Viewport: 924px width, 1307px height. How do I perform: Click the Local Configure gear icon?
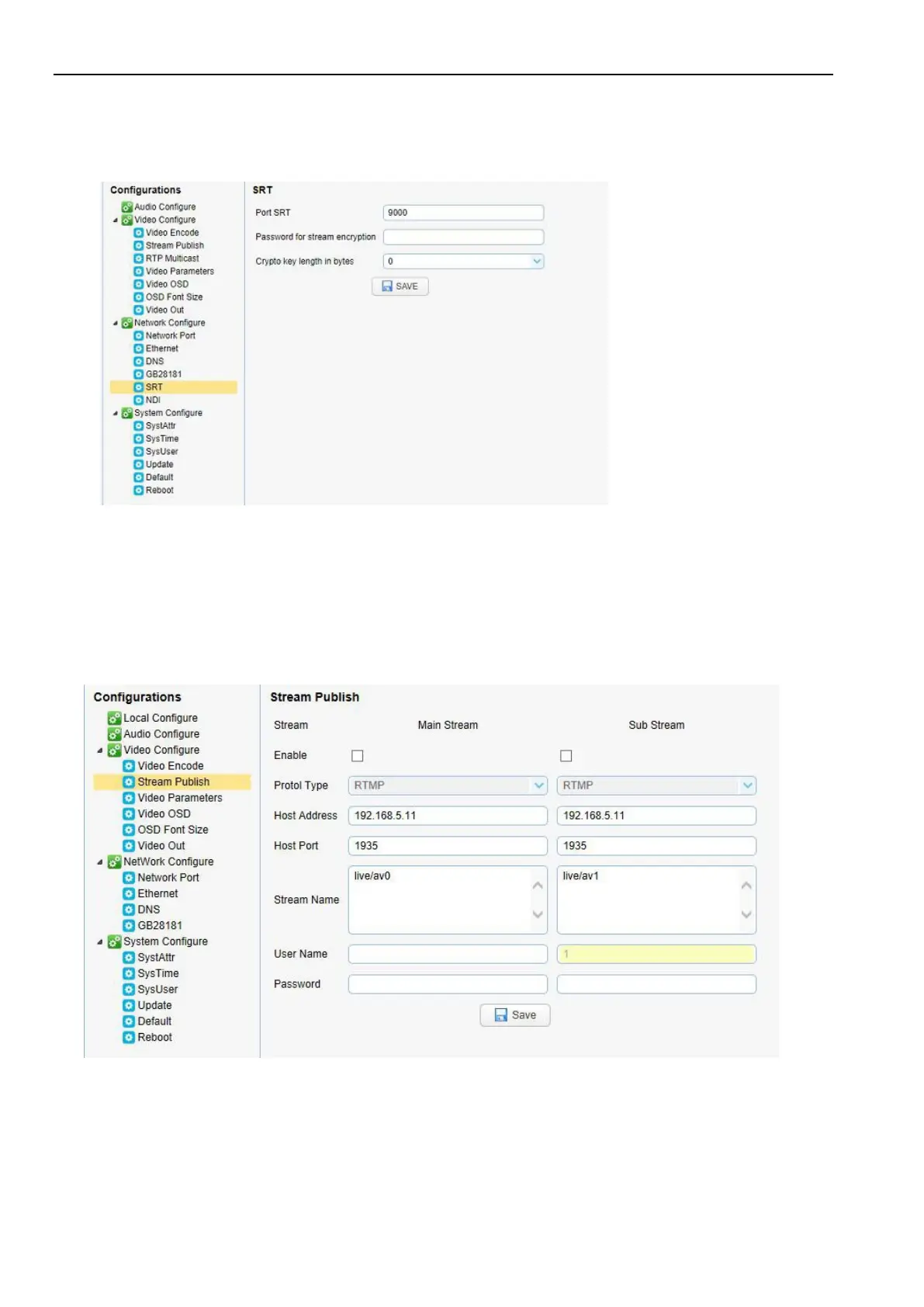(114, 718)
